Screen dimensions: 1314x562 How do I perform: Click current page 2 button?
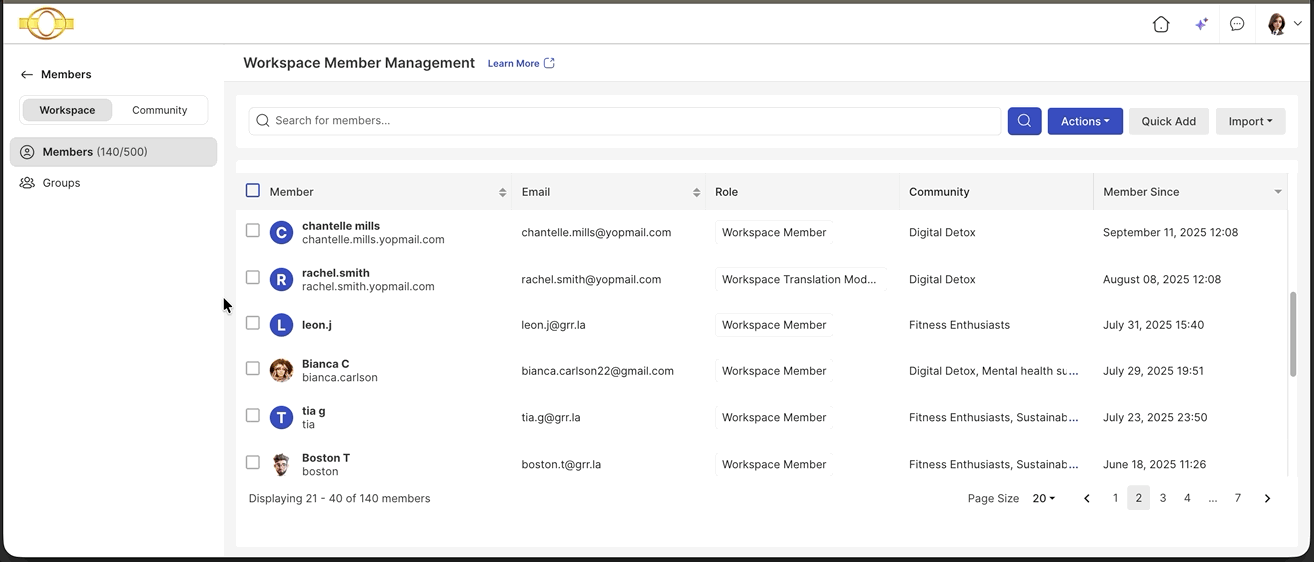pyautogui.click(x=1139, y=498)
